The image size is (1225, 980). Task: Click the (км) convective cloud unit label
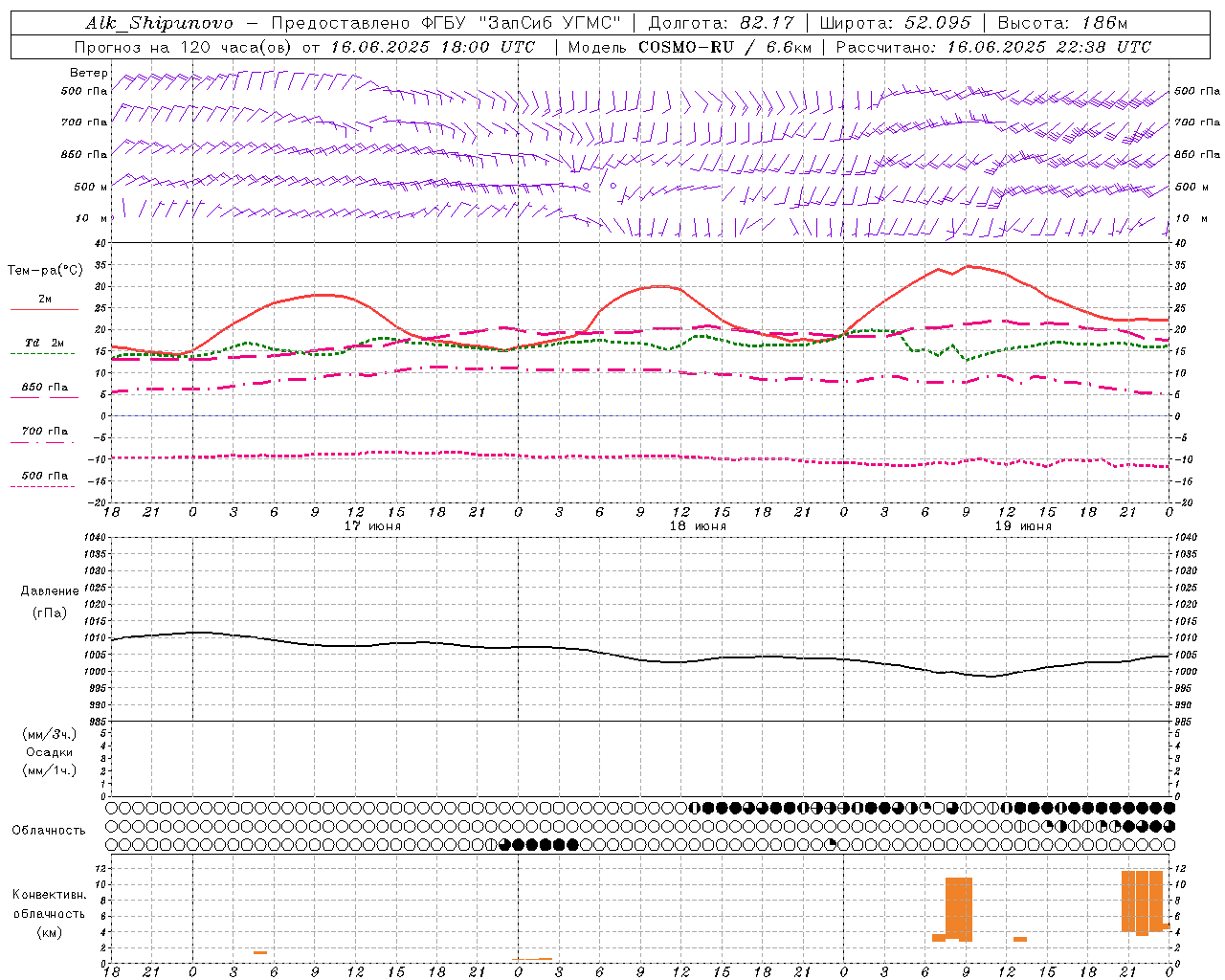pyautogui.click(x=49, y=932)
